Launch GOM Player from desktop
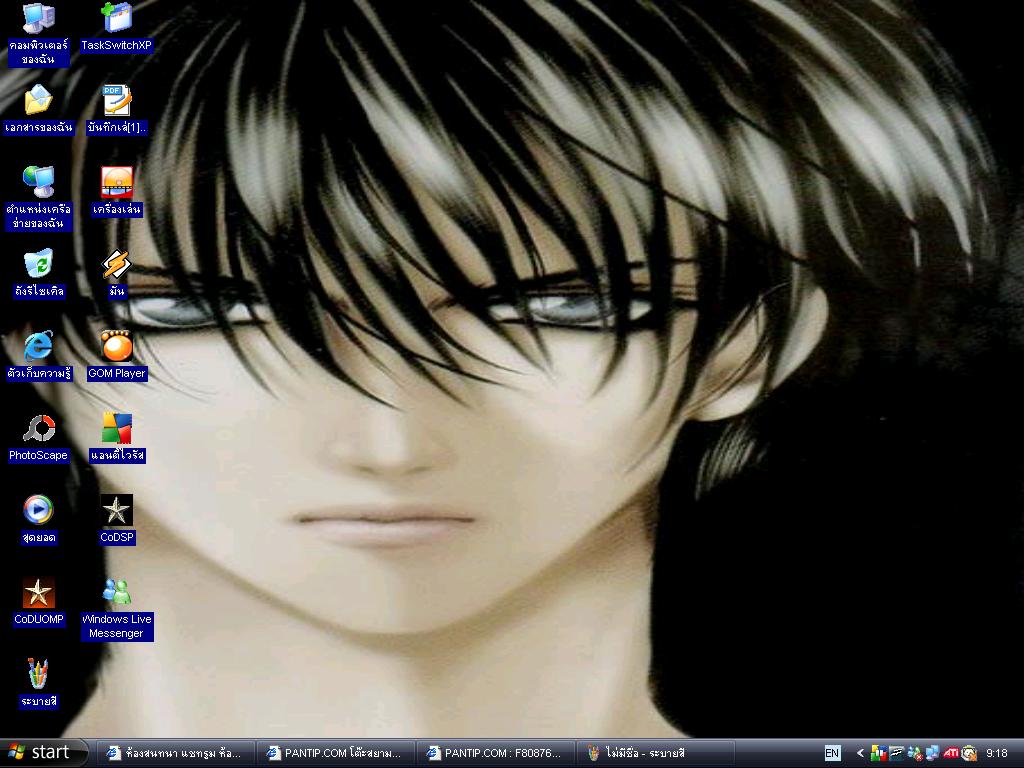Image resolution: width=1024 pixels, height=768 pixels. coord(117,357)
